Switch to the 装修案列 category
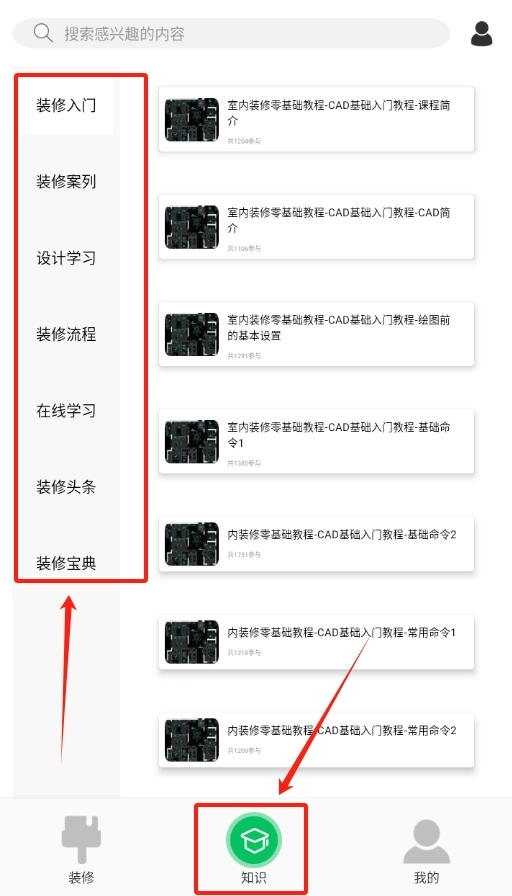This screenshot has height=896, width=512. point(66,182)
